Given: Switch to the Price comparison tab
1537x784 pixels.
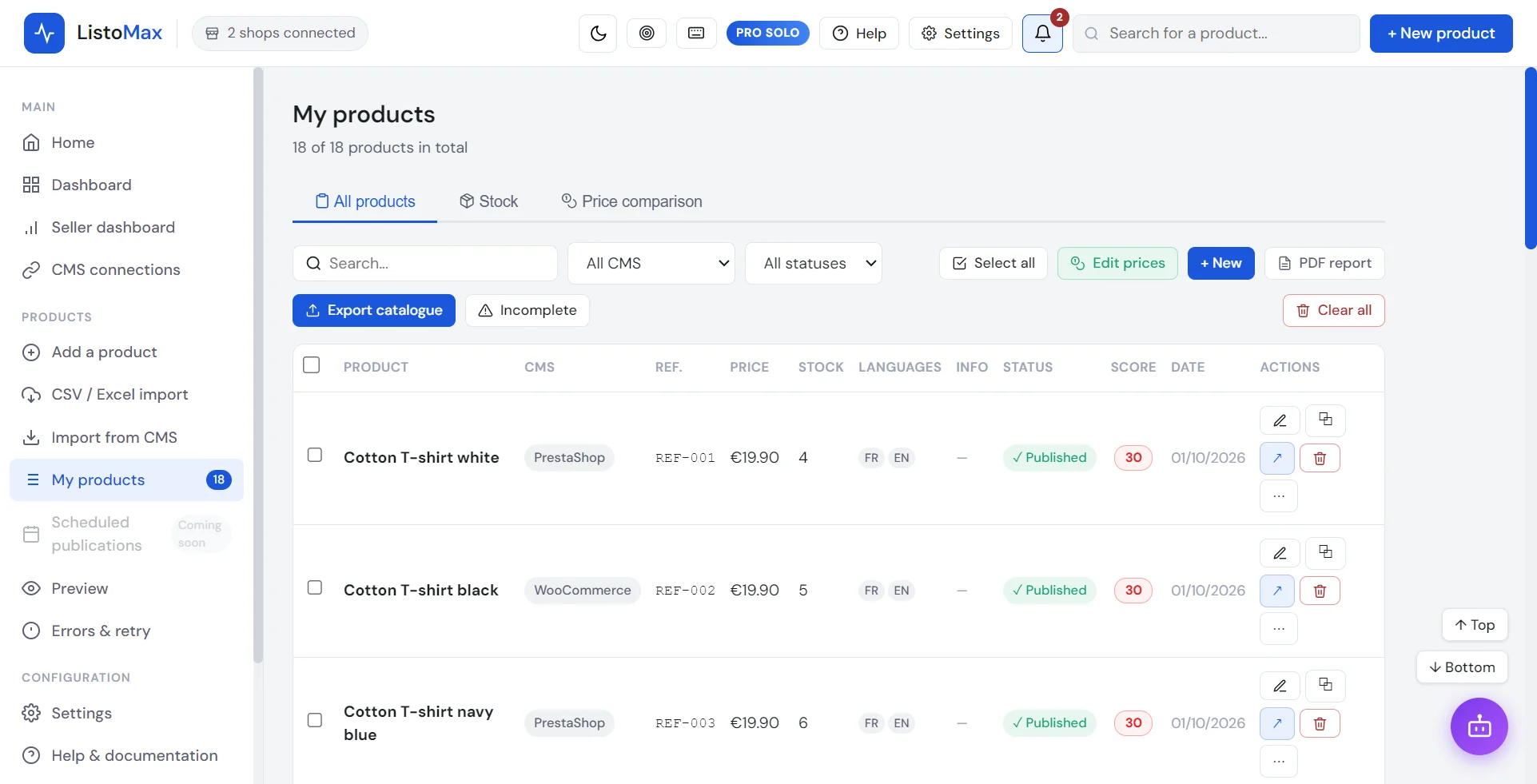Looking at the screenshot, I should pos(631,201).
